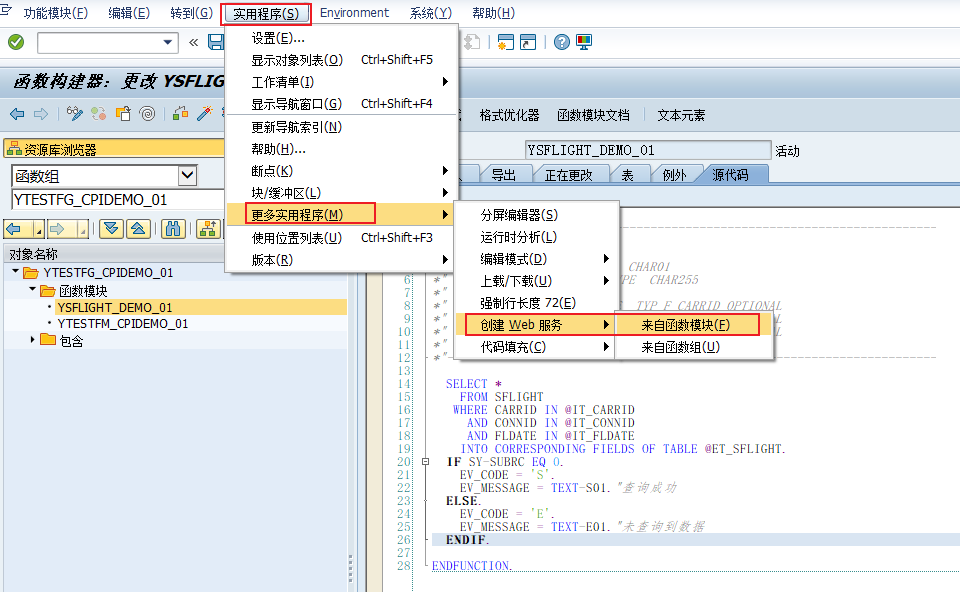Click the YTESTFG_CPIDEMO_01 object name field
Viewport: 960px width, 592px height.
(118, 200)
